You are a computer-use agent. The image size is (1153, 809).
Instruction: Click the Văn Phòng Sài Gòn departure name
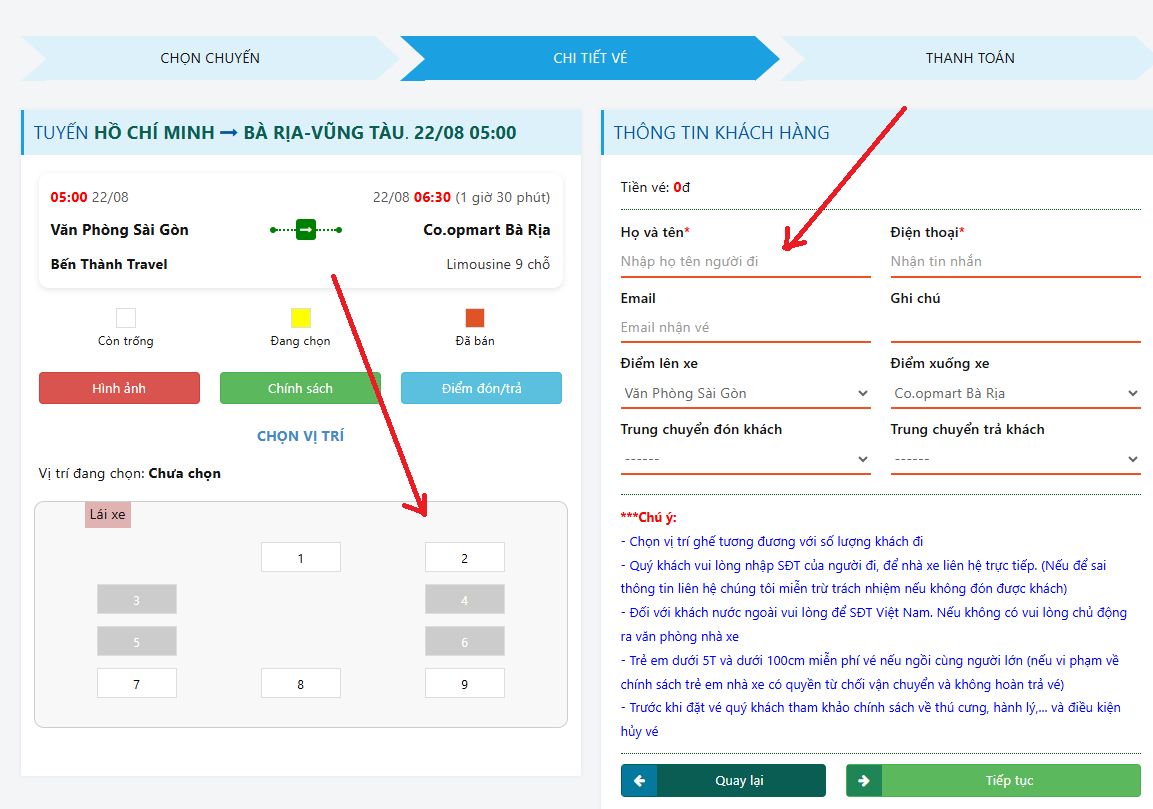119,229
